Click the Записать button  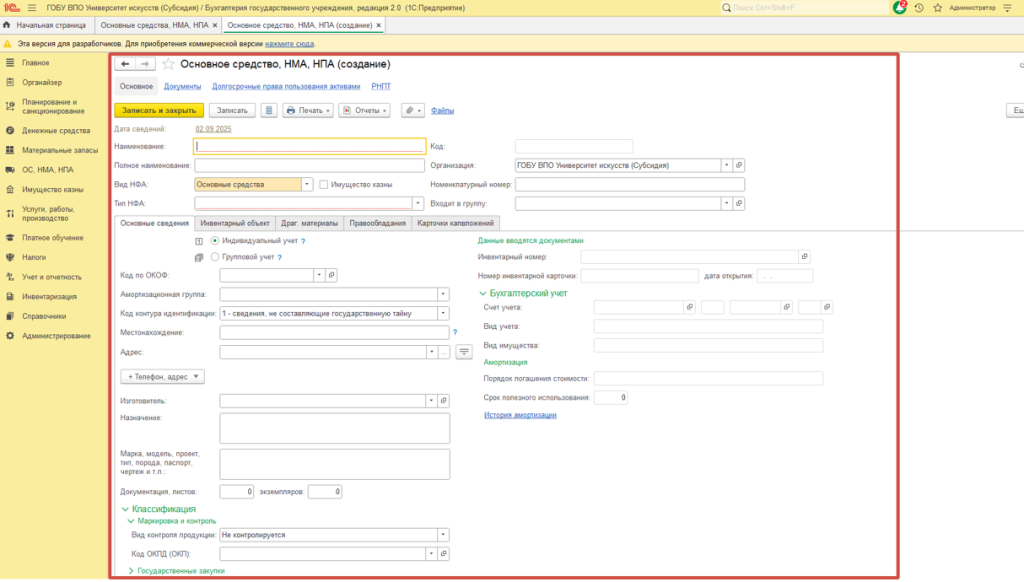pos(232,110)
